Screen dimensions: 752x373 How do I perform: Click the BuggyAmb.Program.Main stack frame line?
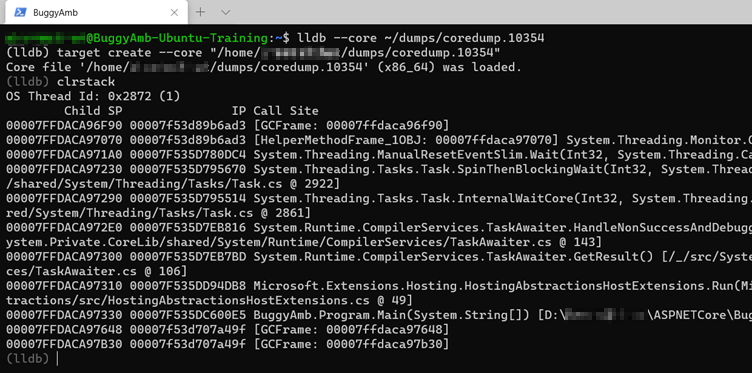[x=379, y=315]
